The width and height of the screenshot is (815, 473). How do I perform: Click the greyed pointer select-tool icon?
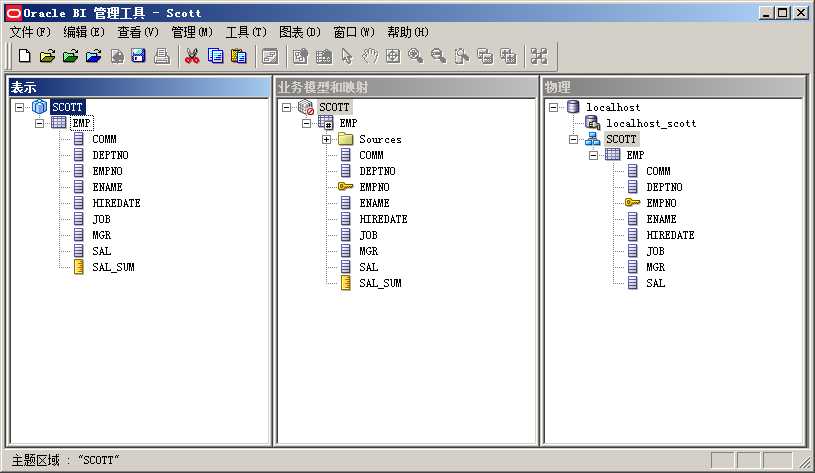click(x=347, y=56)
